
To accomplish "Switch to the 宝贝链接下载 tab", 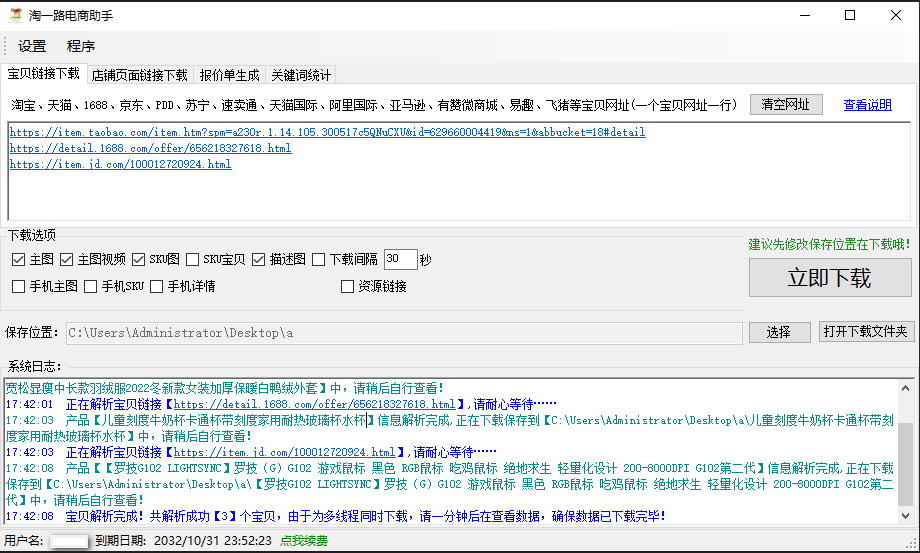I will pyautogui.click(x=43, y=73).
